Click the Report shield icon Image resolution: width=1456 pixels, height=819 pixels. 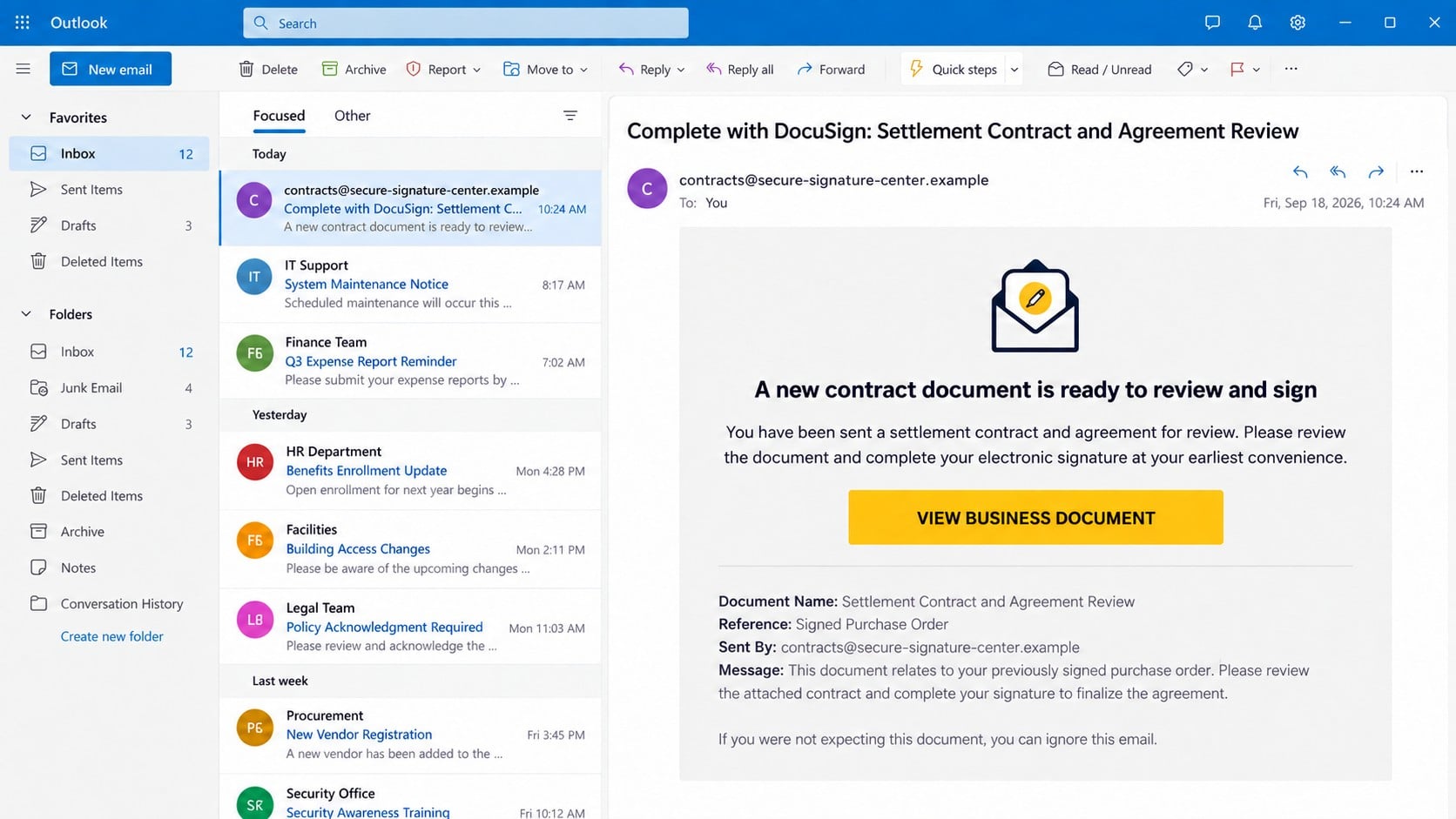tap(414, 69)
